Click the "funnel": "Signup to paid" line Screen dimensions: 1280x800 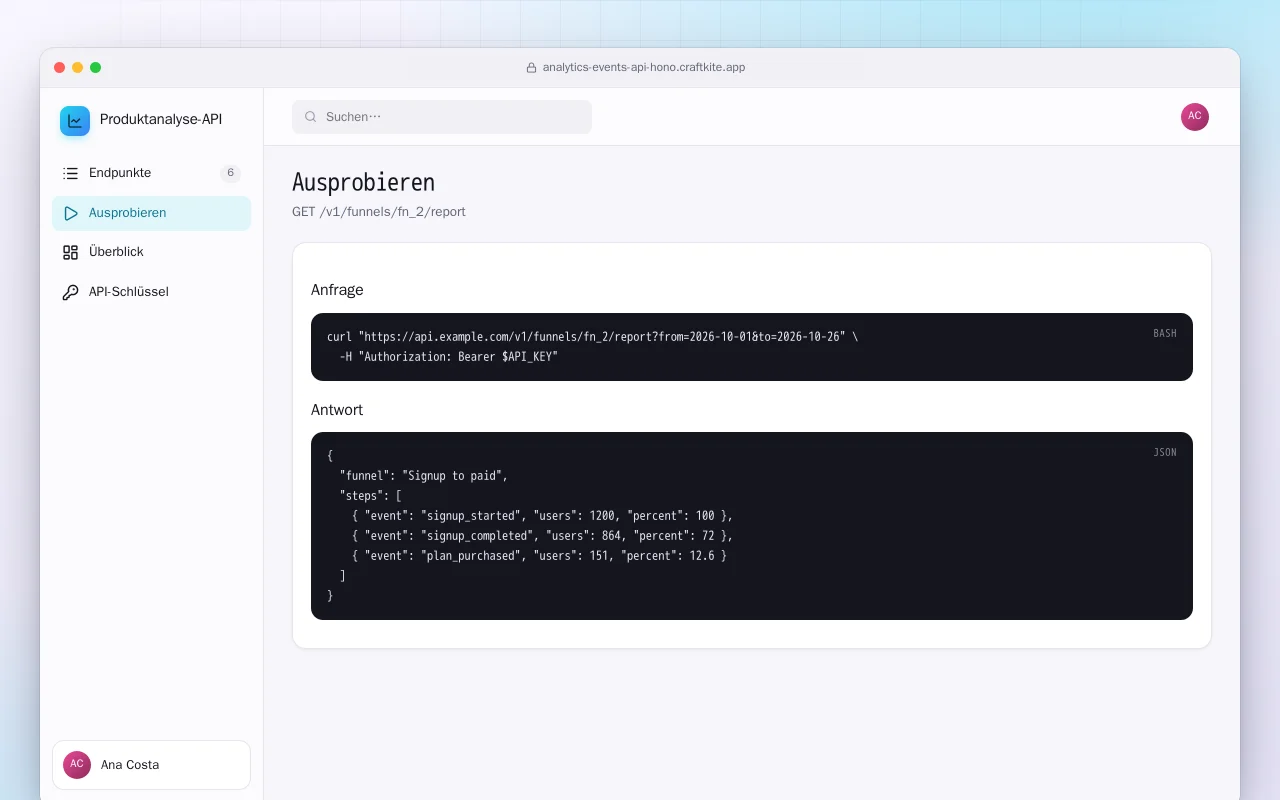coord(424,476)
